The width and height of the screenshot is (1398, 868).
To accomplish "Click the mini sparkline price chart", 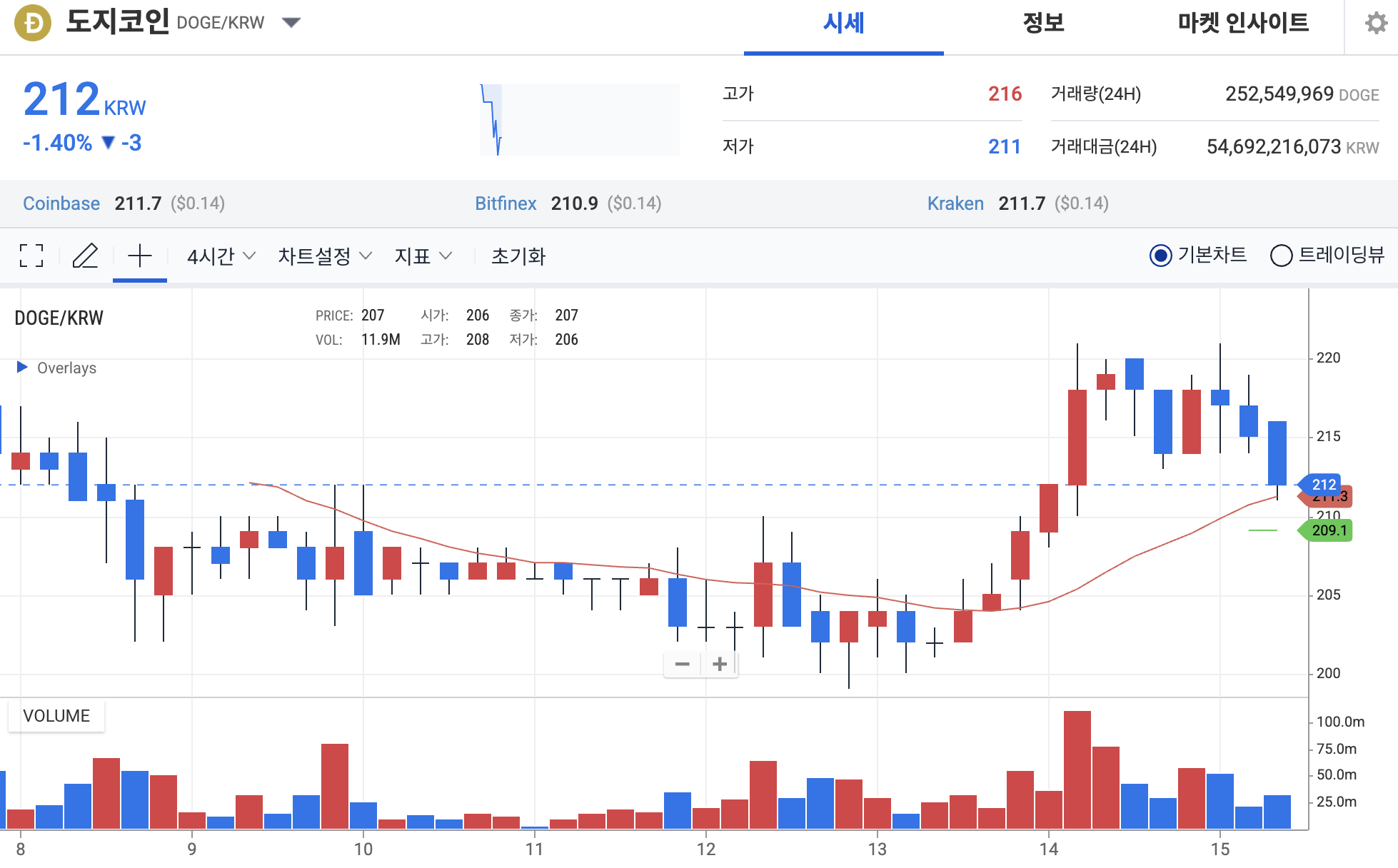I will [x=578, y=118].
